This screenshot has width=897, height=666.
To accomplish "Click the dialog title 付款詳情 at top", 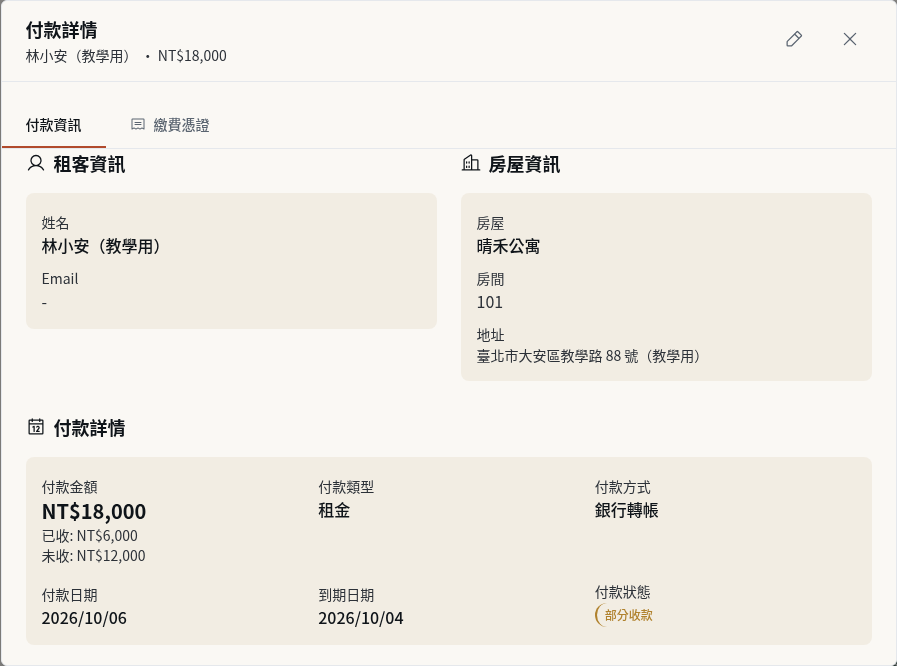I will [x=61, y=30].
